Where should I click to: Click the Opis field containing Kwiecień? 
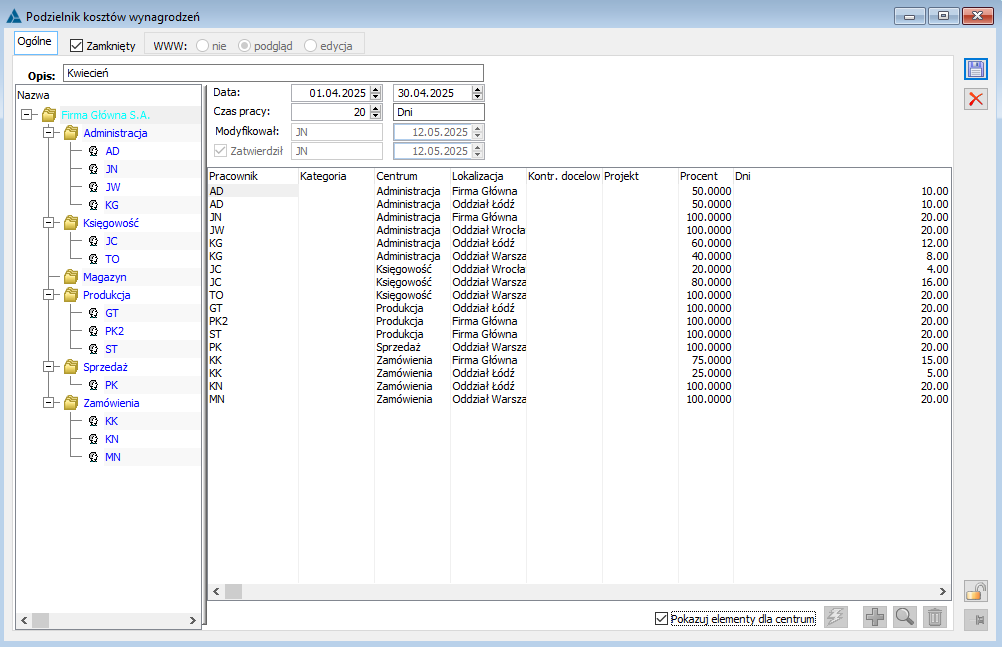pos(274,73)
